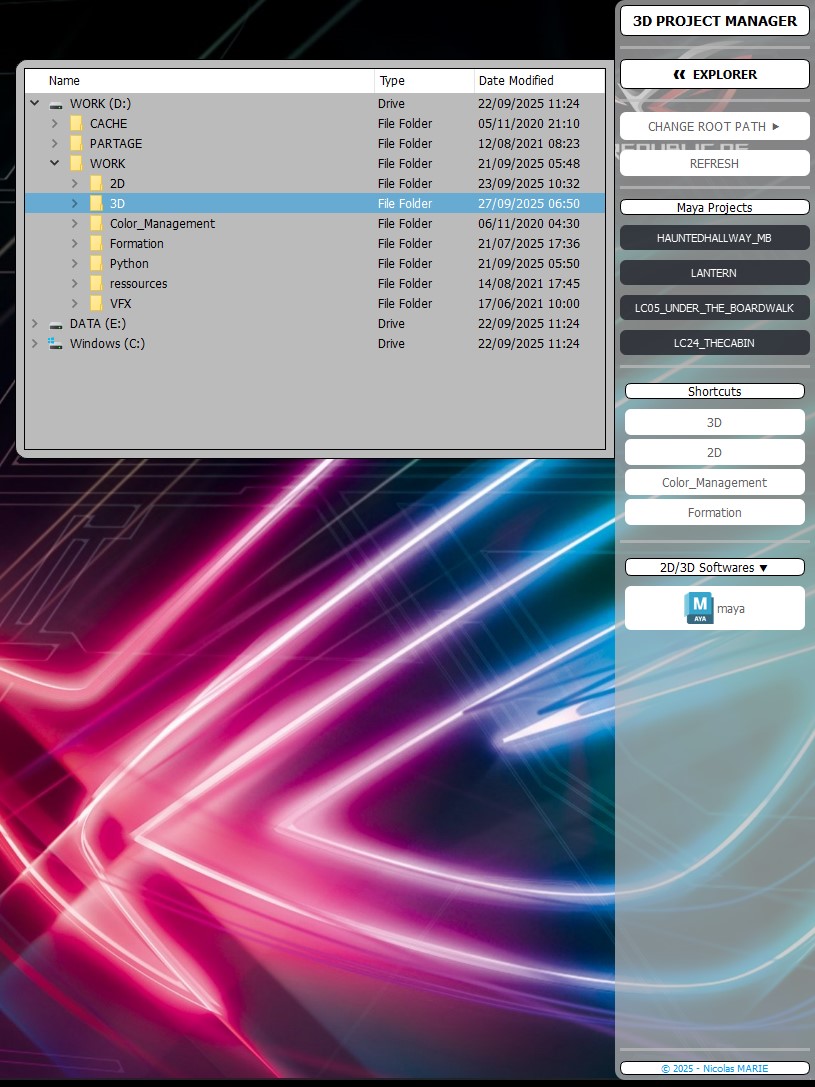Collapse the WORK (D:) drive tree
This screenshot has height=1087, width=815.
(35, 104)
